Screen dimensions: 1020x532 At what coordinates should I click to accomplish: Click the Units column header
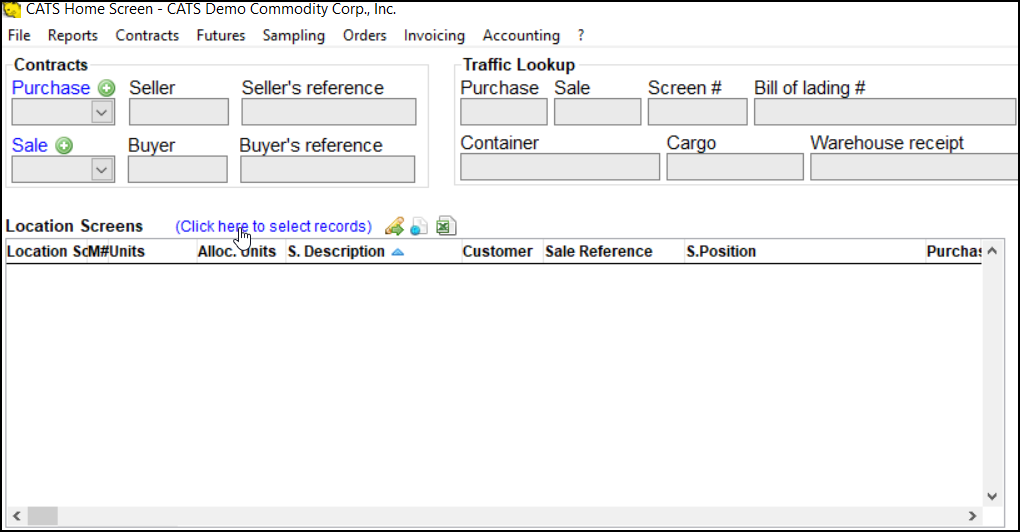[x=152, y=252]
